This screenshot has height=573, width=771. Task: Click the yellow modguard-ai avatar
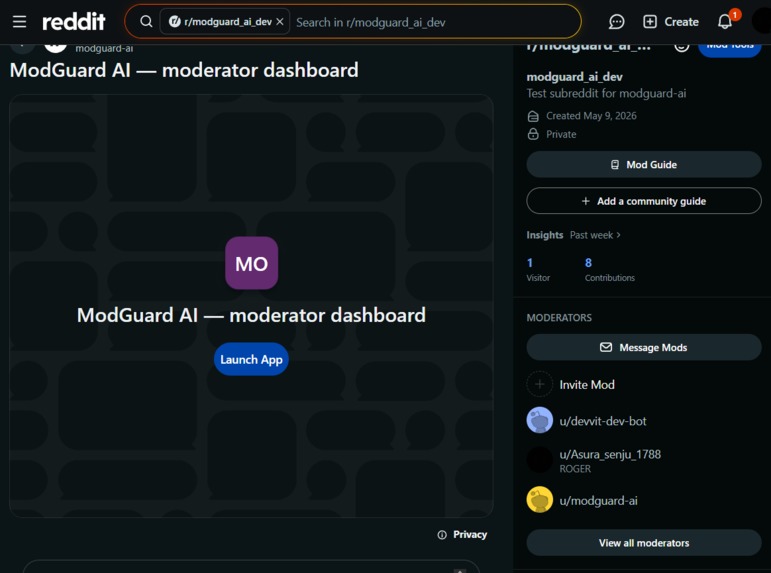point(539,500)
